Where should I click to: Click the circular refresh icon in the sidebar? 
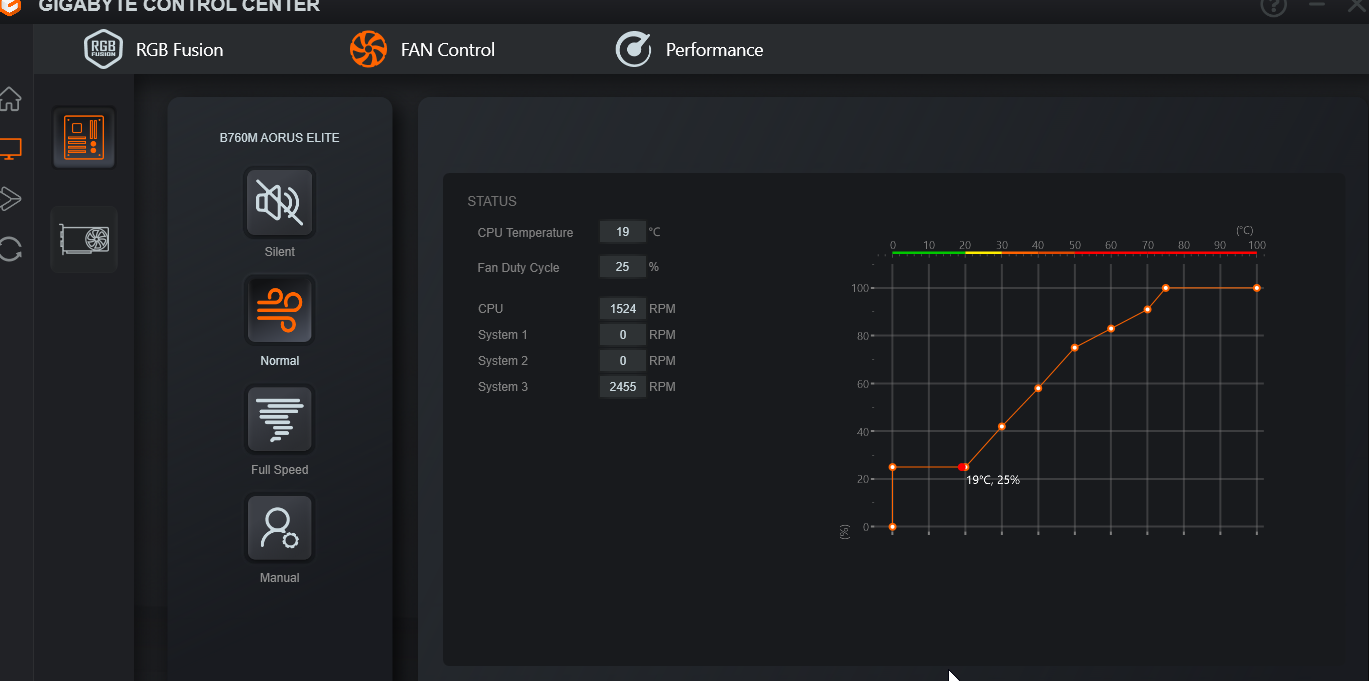point(10,248)
